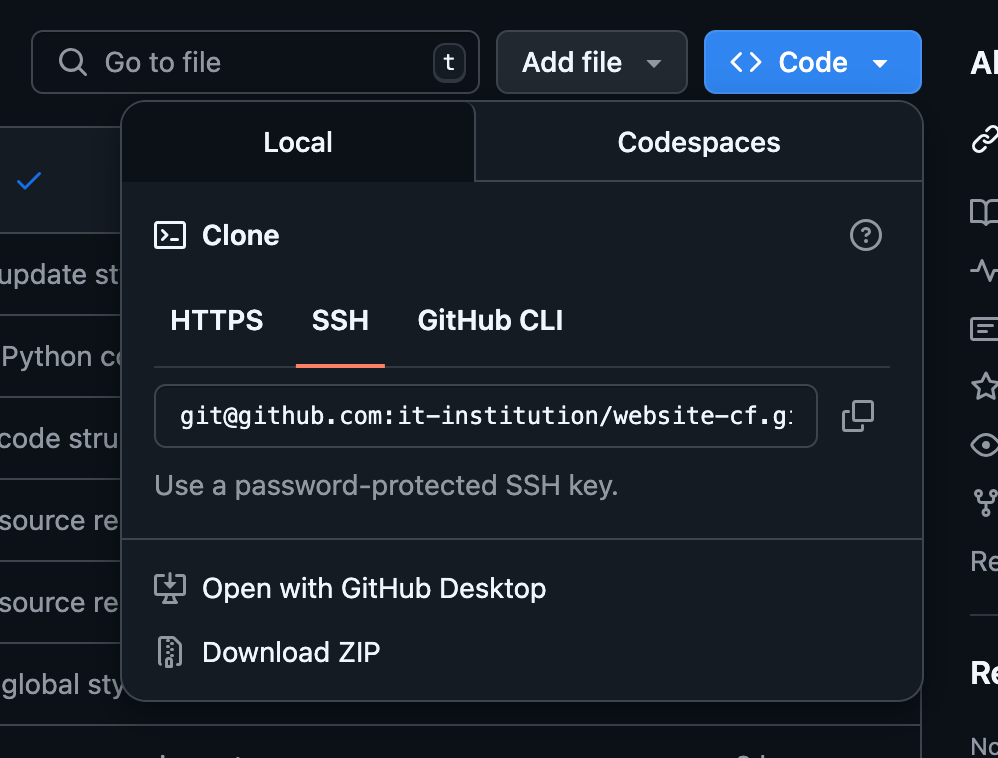The height and width of the screenshot is (758, 998).
Task: Click the fork icon in the sidebar
Action: [x=984, y=502]
